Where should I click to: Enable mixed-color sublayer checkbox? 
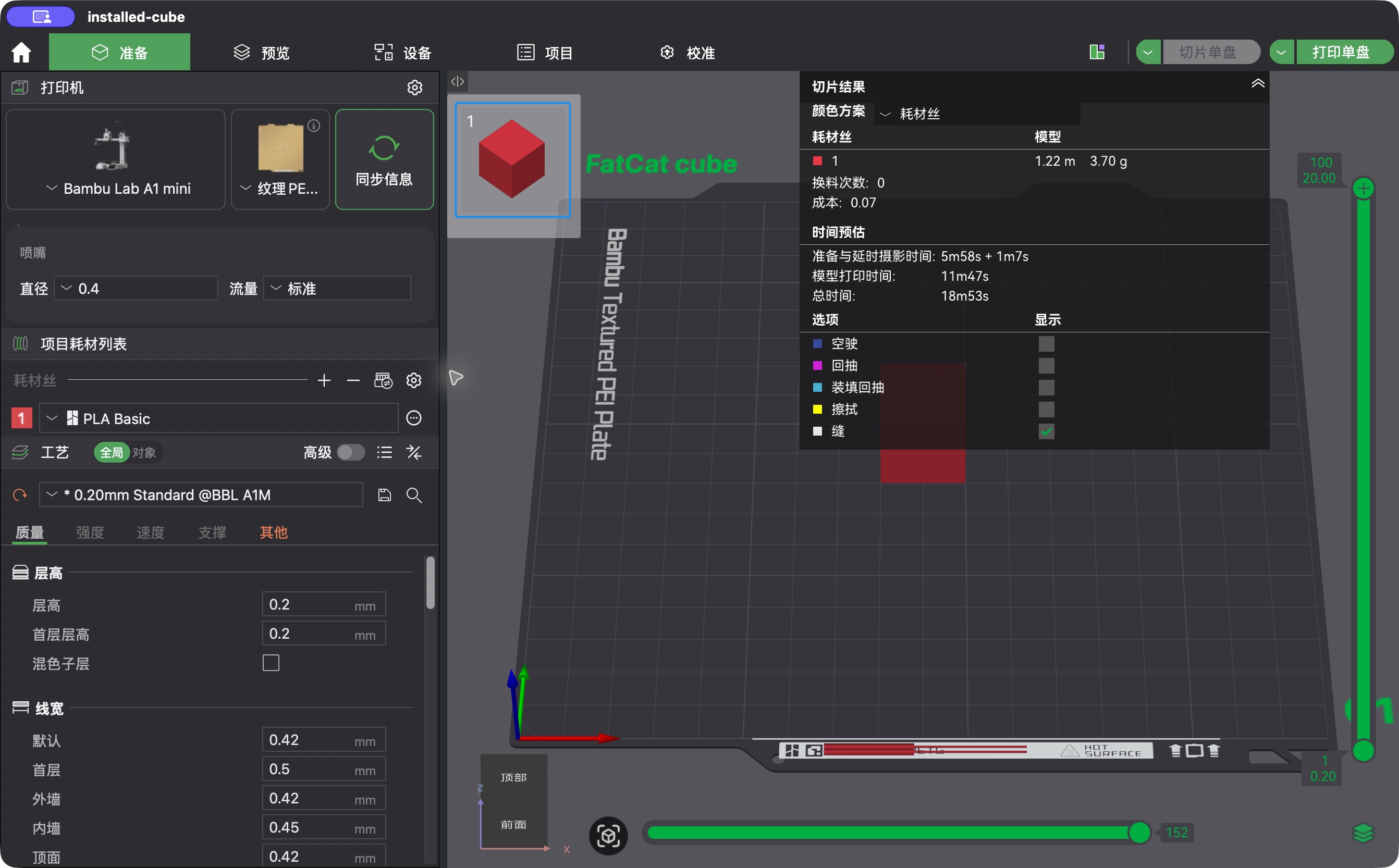(x=271, y=663)
